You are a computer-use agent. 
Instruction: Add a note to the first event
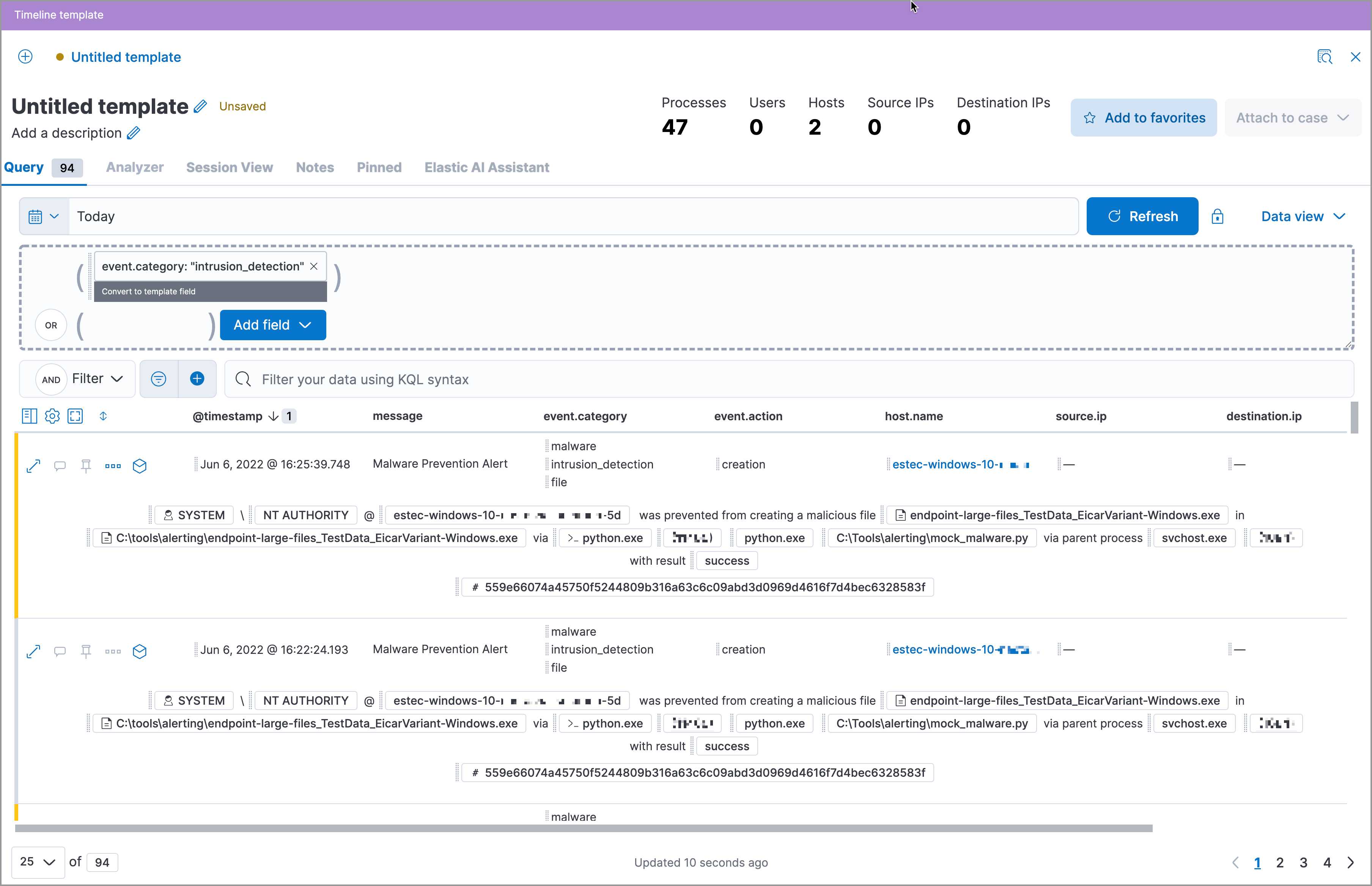(60, 465)
